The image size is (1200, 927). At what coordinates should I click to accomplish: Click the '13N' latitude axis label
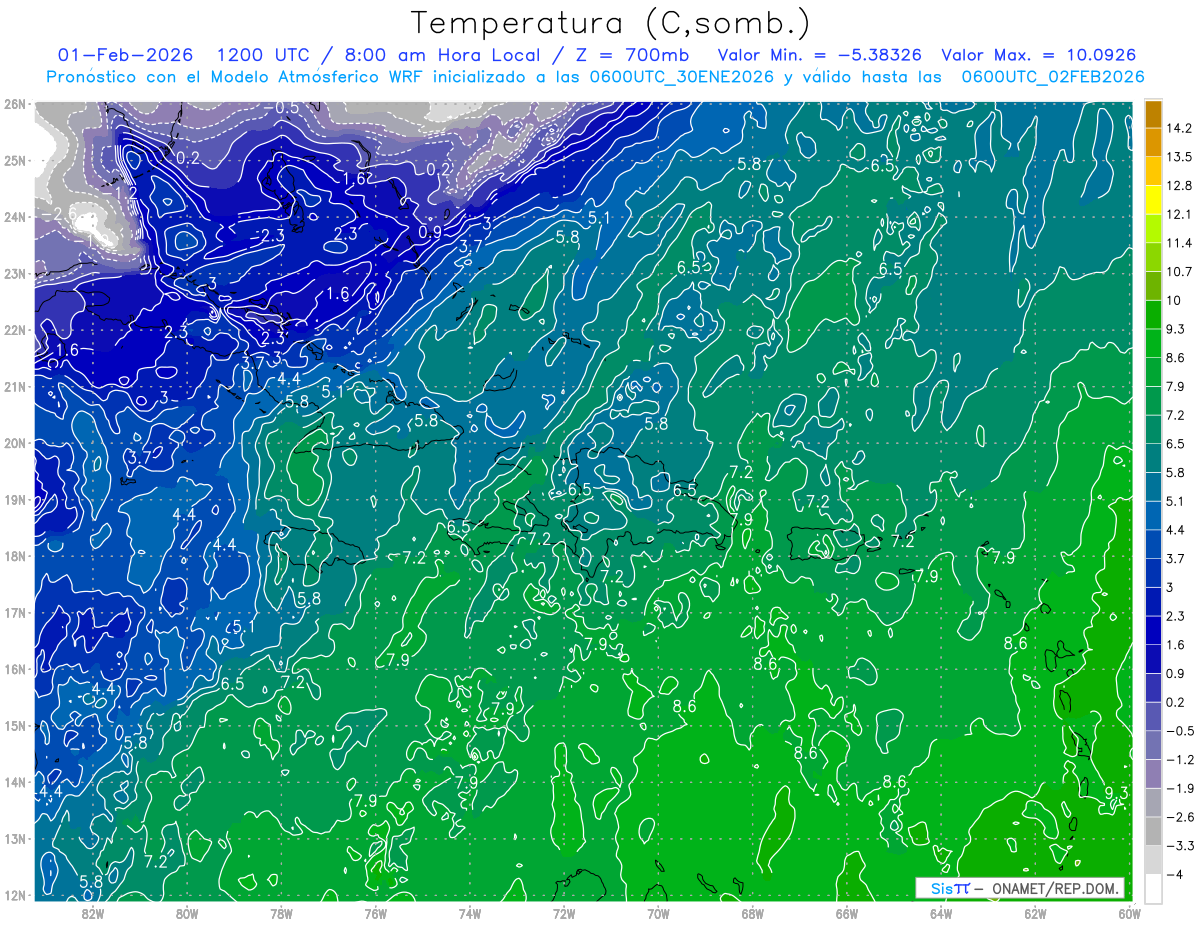14,838
